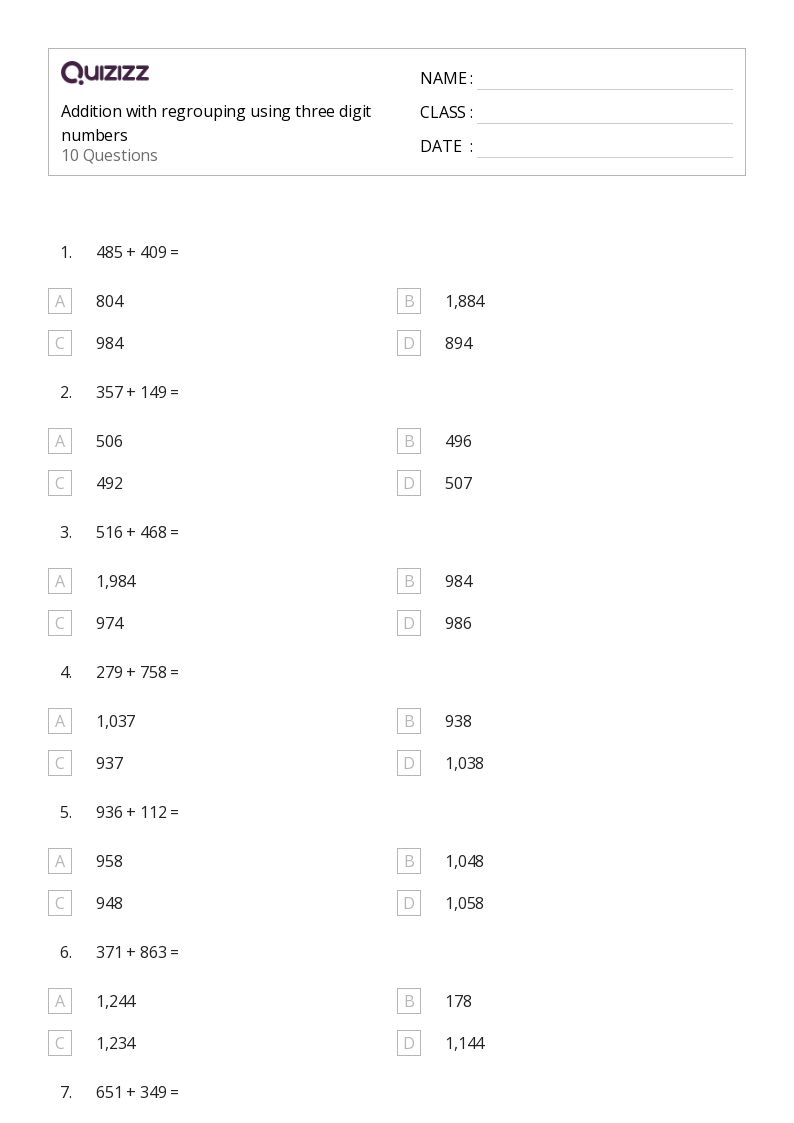Screen dimensions: 794x1123
Task: Mark answer D, 894, for question 1
Action: 409,343
